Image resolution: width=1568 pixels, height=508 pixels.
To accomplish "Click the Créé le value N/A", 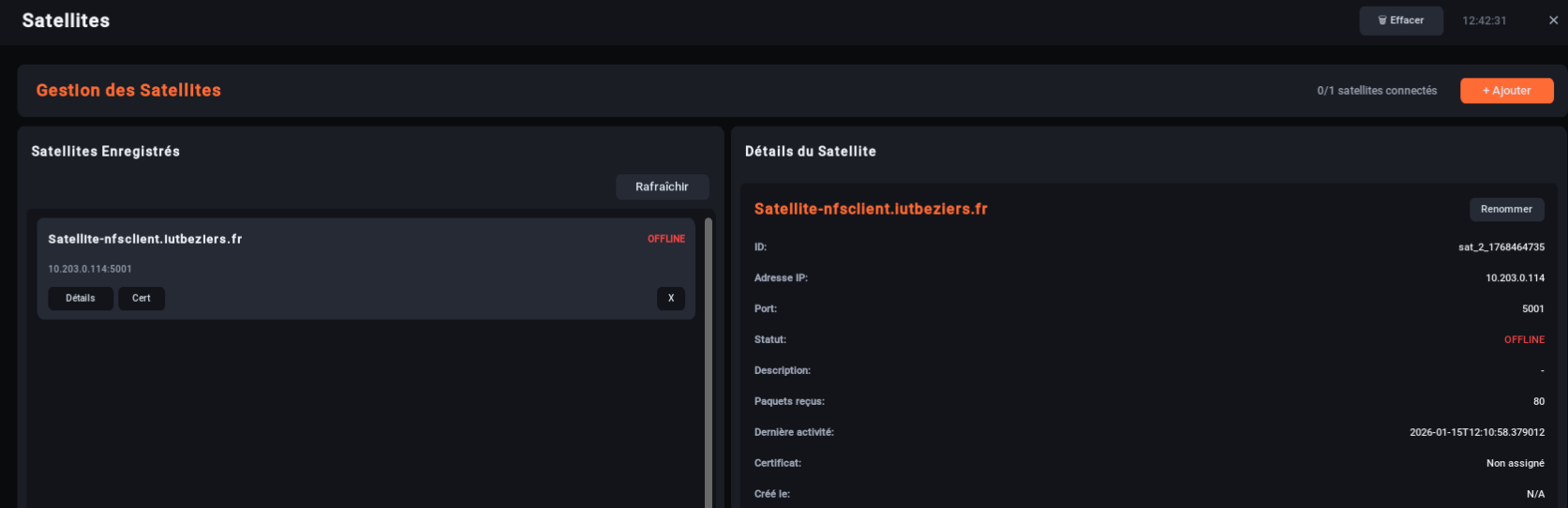I will (1535, 494).
